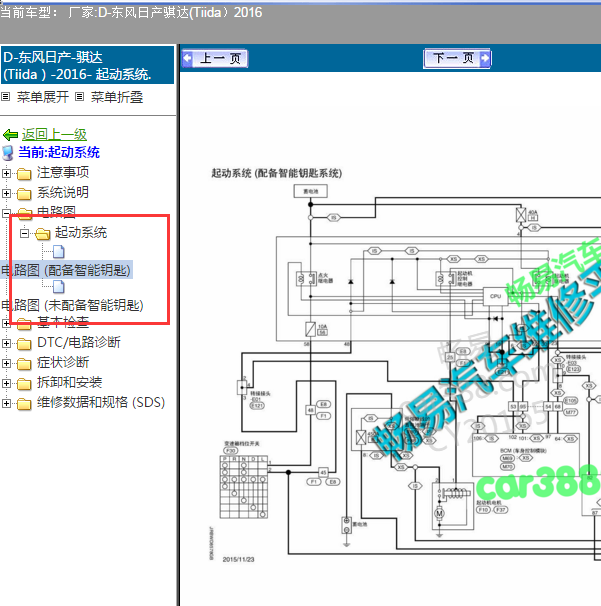Screen dimensions: 601x606
Task: Click the 系统说明 folder icon
Action: pyautogui.click(x=24, y=194)
